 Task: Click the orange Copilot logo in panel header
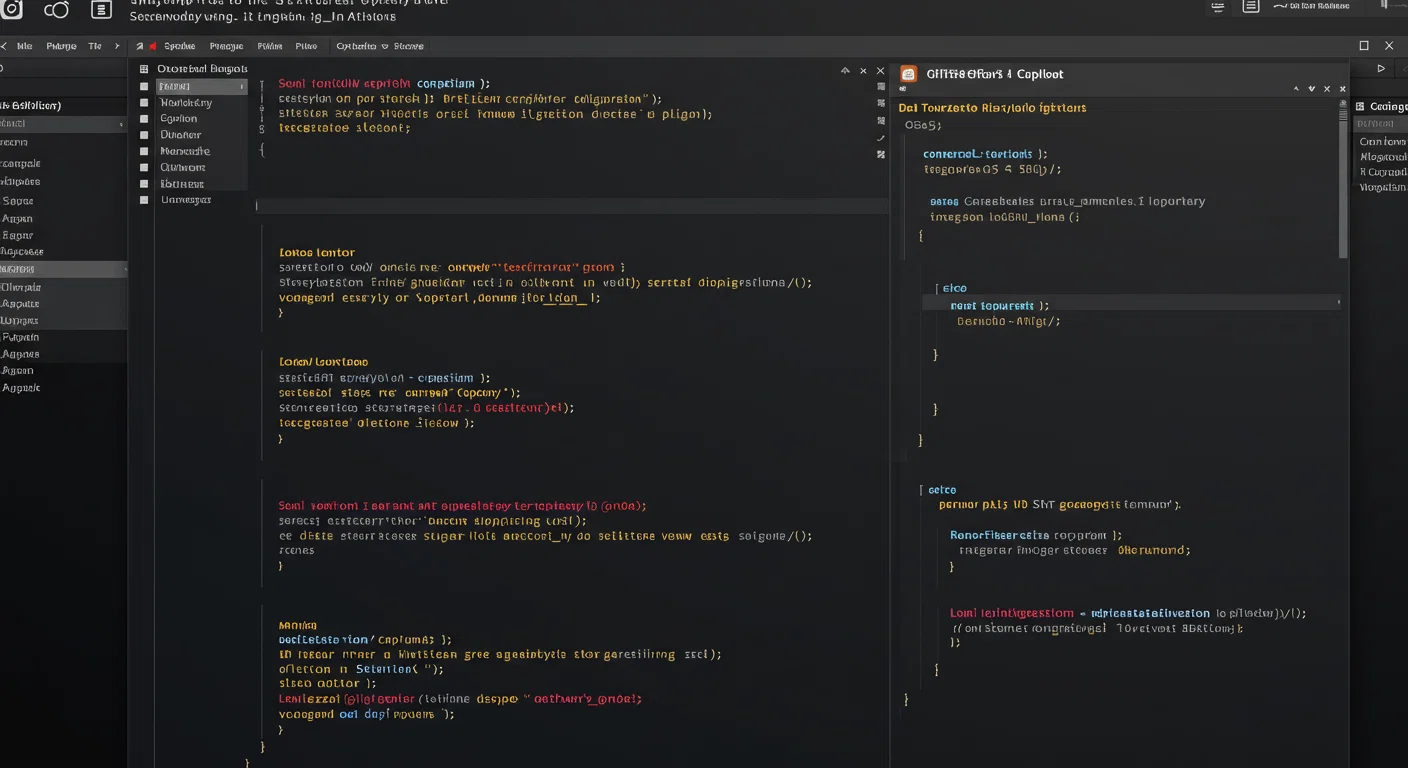click(908, 73)
